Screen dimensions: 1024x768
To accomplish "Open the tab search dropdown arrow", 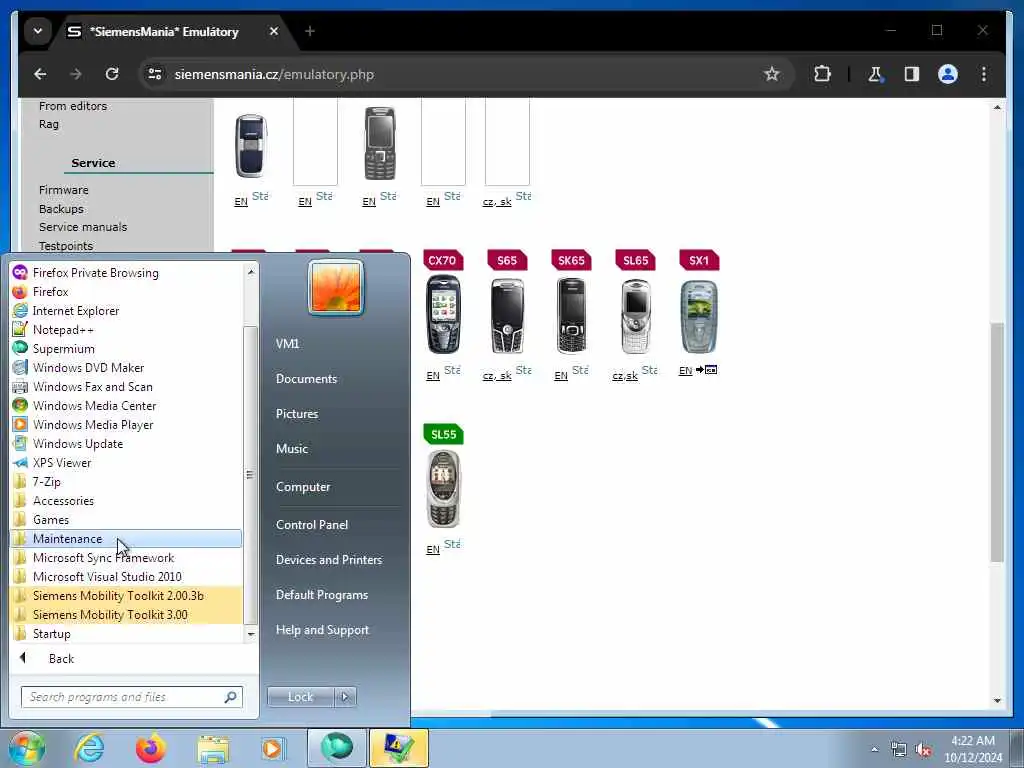I will tap(38, 31).
